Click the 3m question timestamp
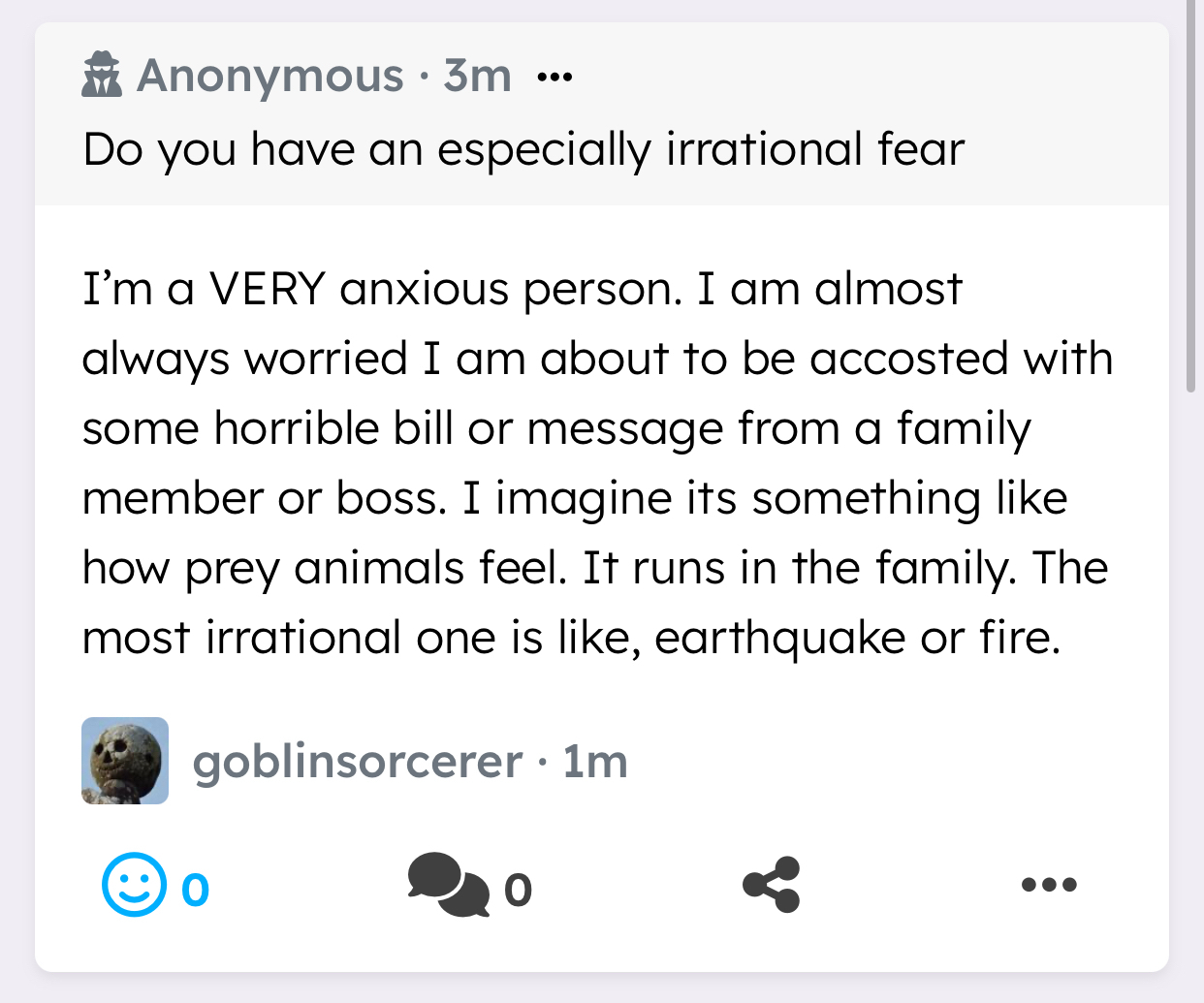The image size is (1204, 1003). [x=477, y=76]
